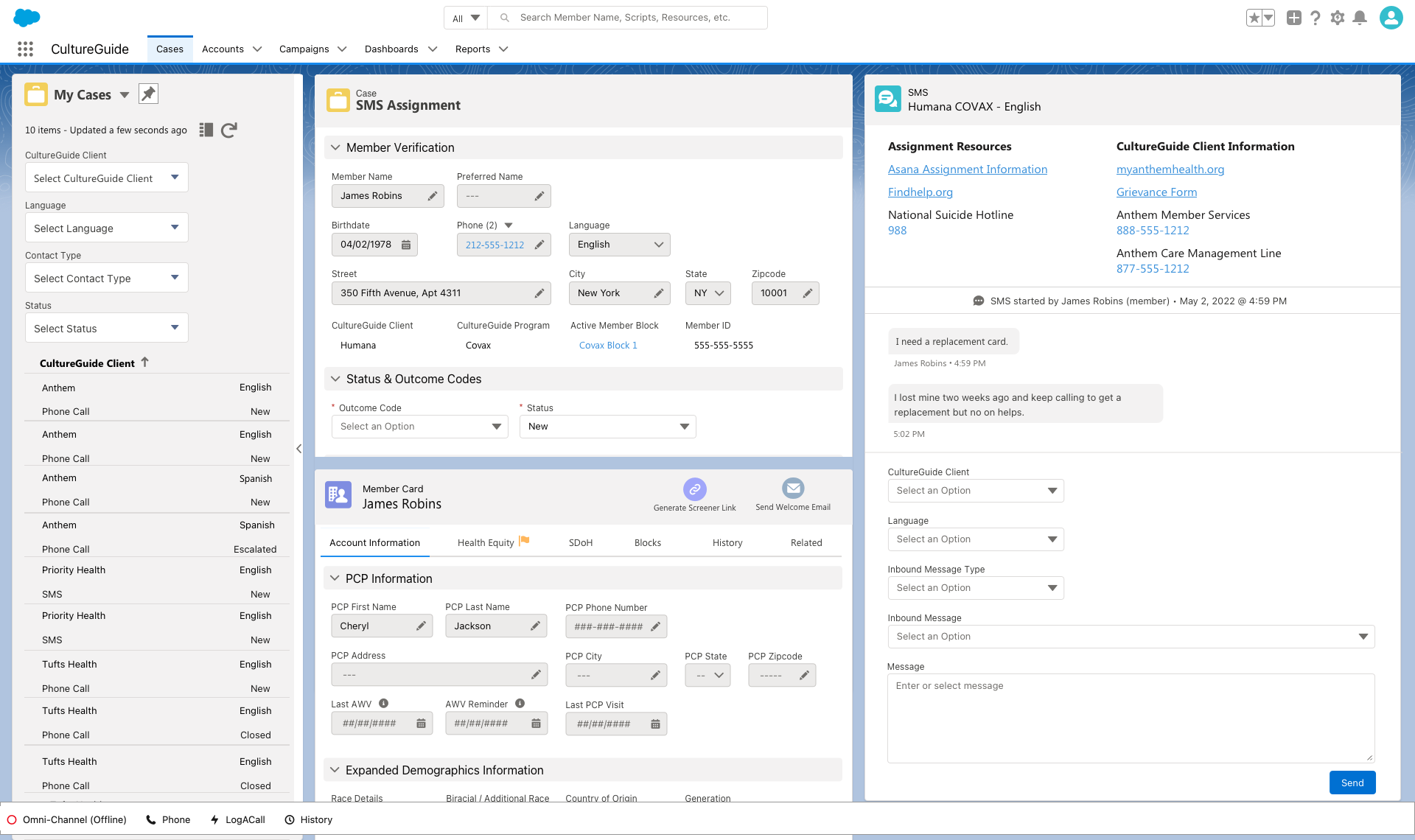Image resolution: width=1415 pixels, height=840 pixels.
Task: Open the notifications bell
Action: [1360, 18]
